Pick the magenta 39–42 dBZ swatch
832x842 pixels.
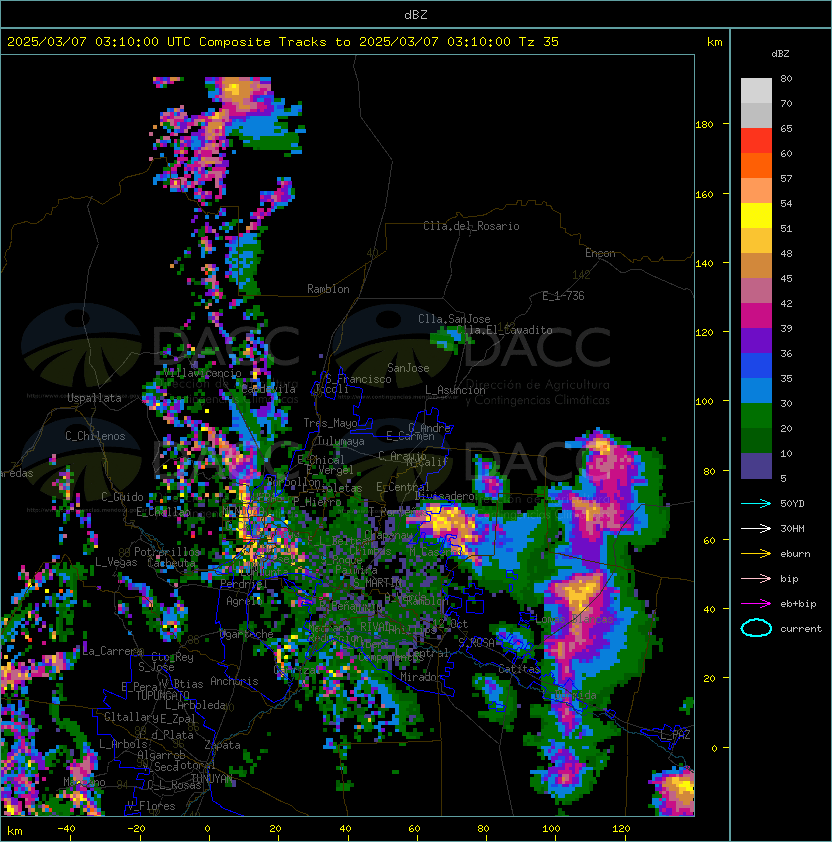coord(756,316)
